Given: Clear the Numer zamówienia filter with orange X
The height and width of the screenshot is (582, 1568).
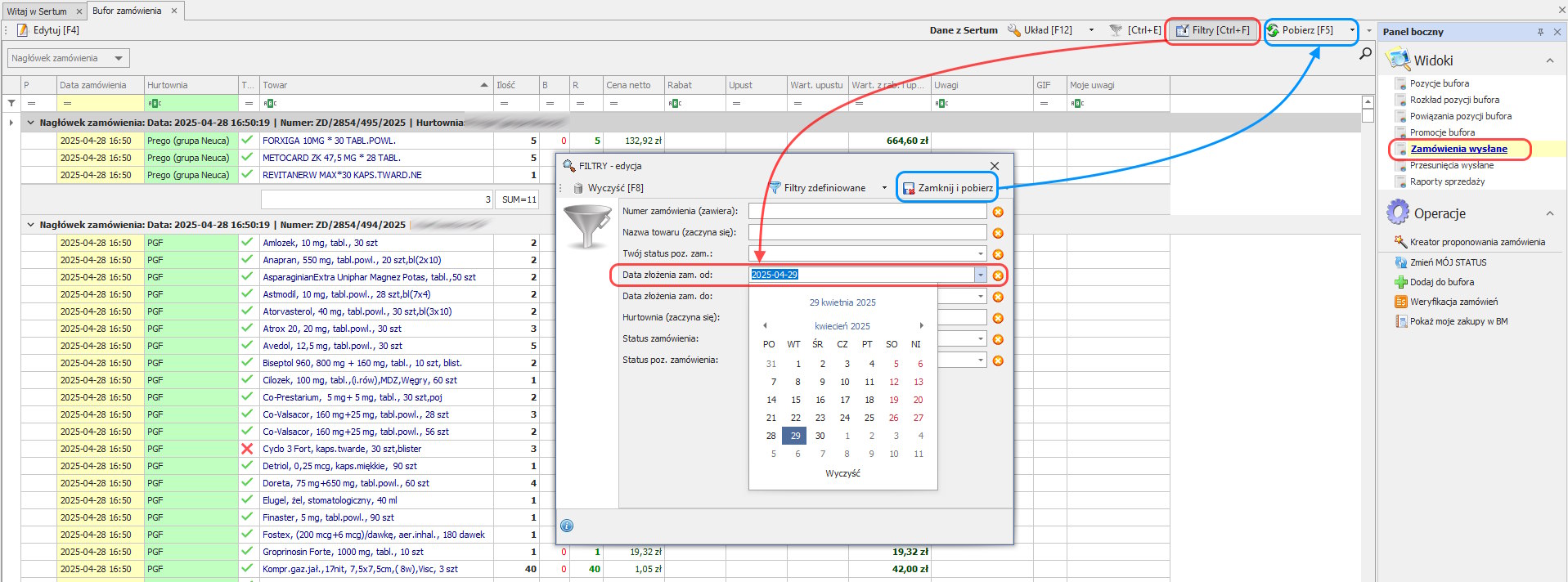Looking at the screenshot, I should tap(998, 212).
